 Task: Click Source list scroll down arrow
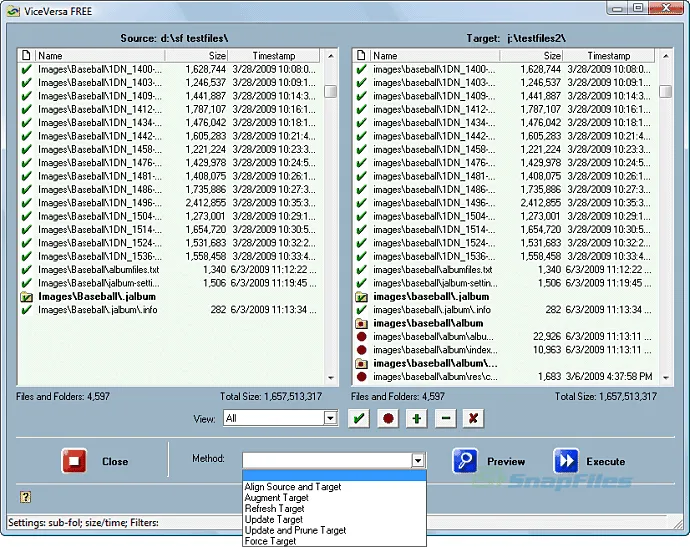(330, 378)
